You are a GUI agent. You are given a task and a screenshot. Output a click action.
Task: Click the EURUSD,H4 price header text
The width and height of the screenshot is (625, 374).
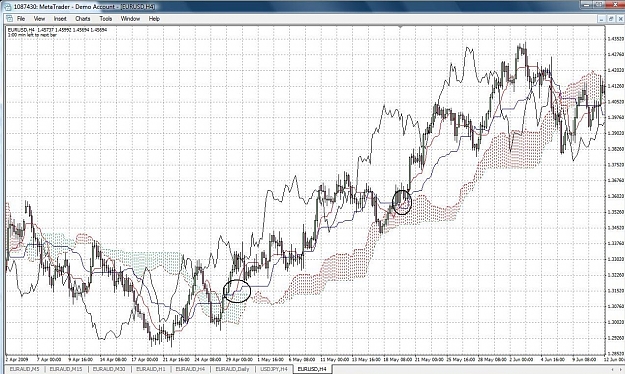coord(57,30)
